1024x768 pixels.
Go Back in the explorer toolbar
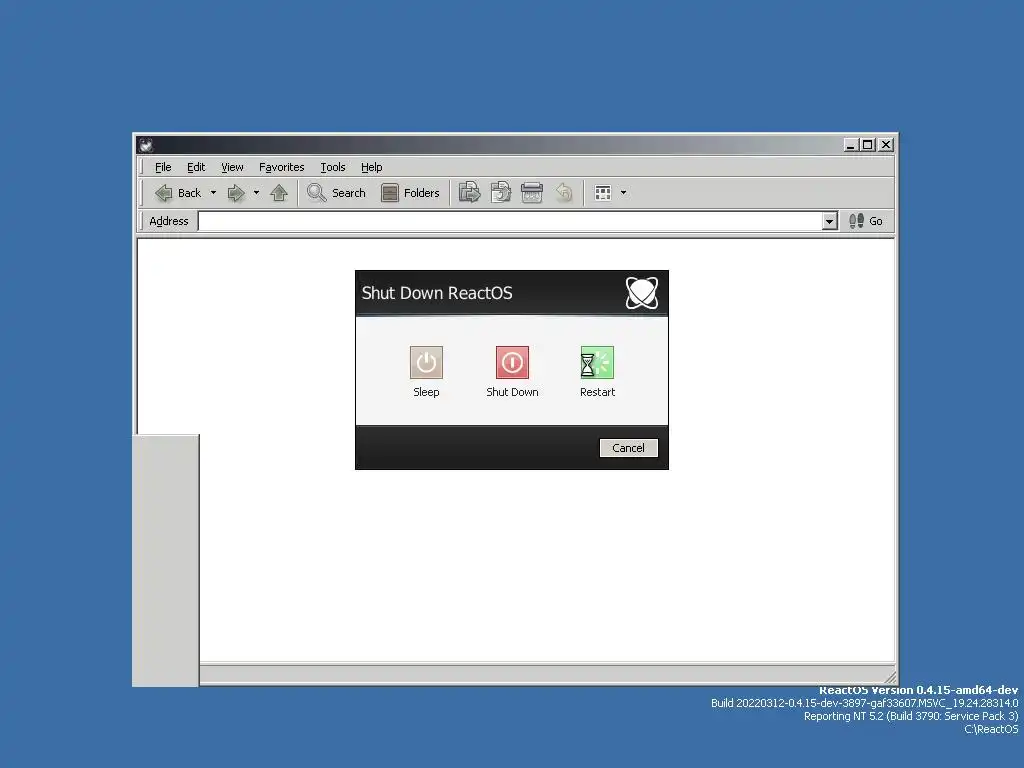click(x=178, y=193)
